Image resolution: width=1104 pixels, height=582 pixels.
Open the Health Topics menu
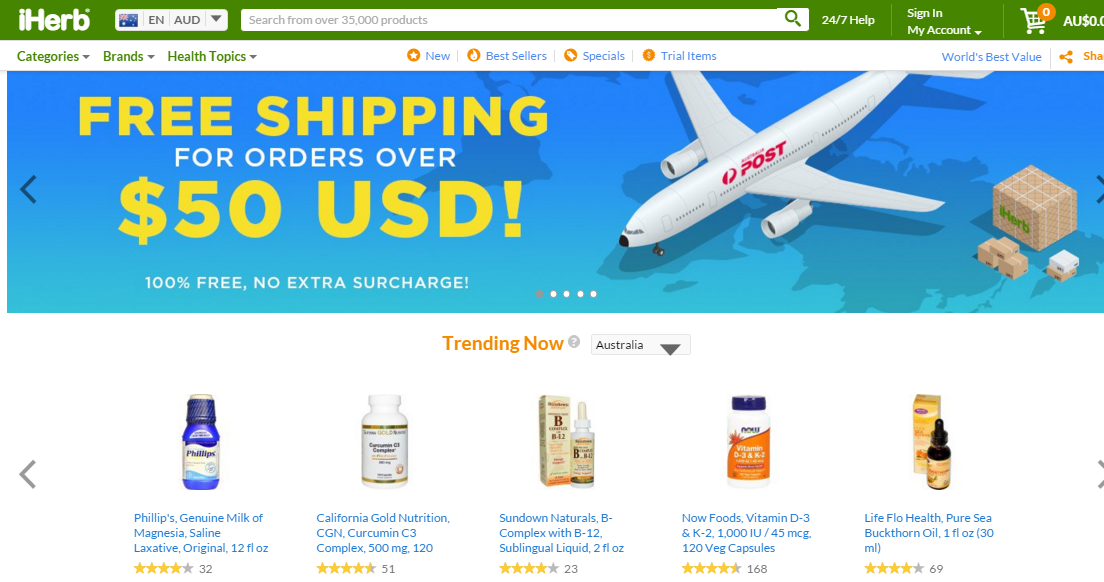pos(212,56)
